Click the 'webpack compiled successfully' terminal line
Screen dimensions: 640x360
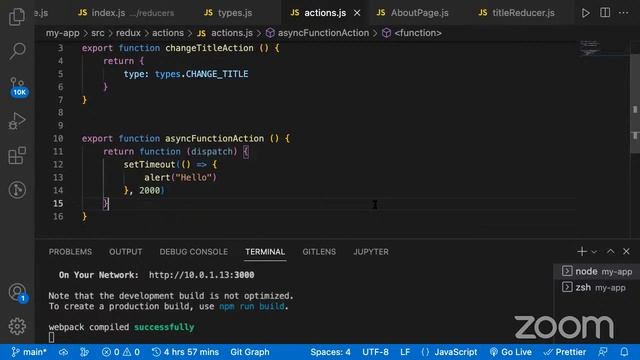coord(121,327)
